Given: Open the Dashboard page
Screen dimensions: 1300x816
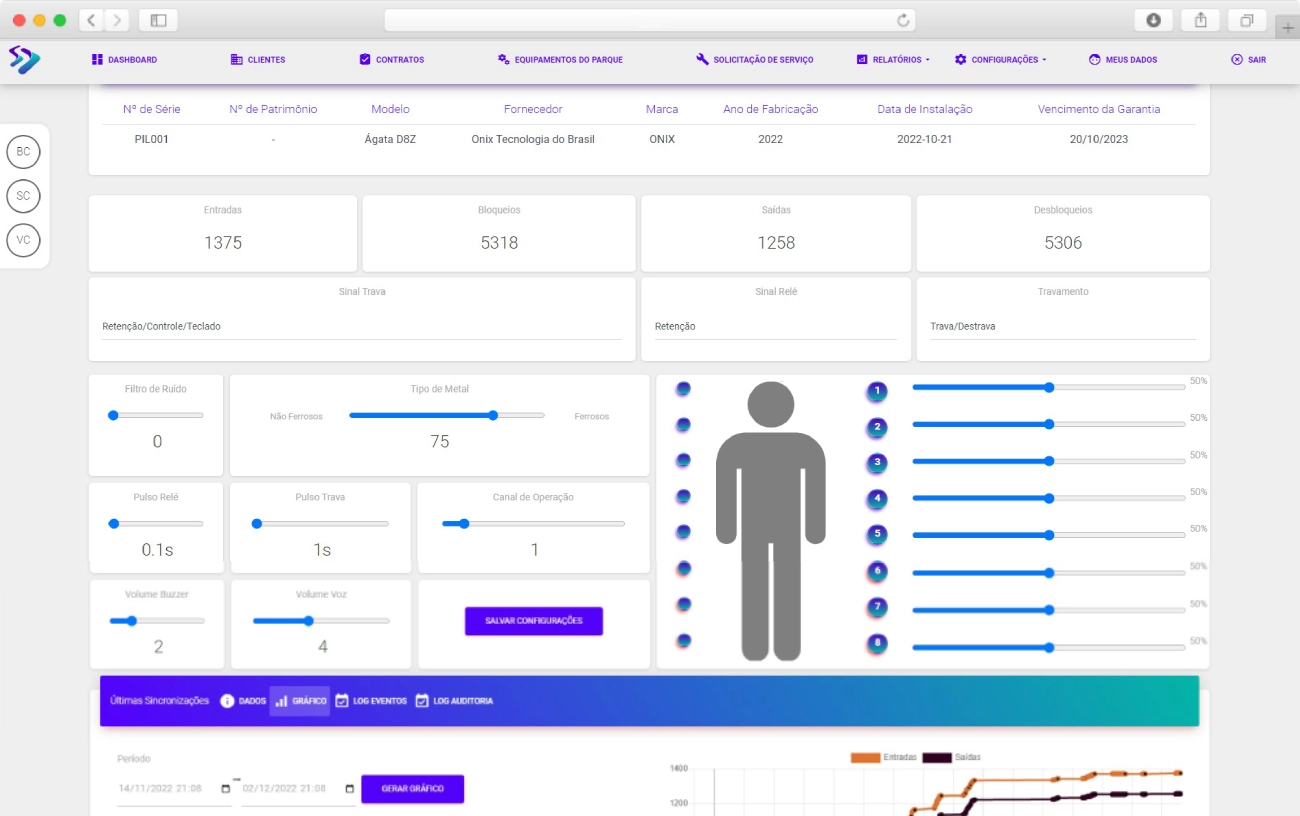Looking at the screenshot, I should pos(124,60).
